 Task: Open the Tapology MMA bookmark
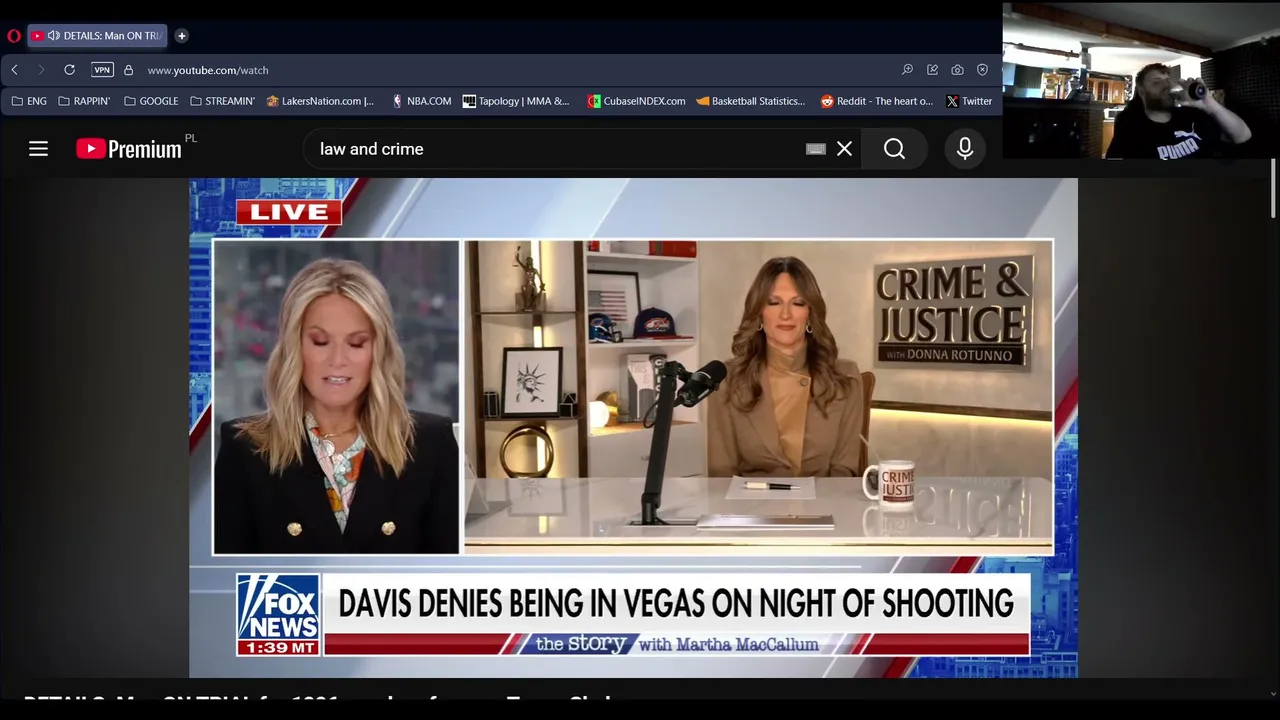pos(516,101)
